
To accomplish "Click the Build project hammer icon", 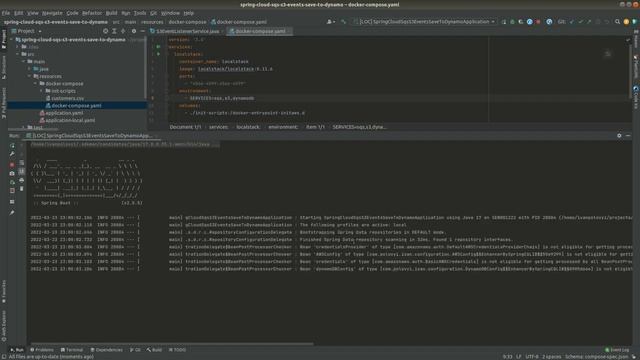I will pos(344,22).
